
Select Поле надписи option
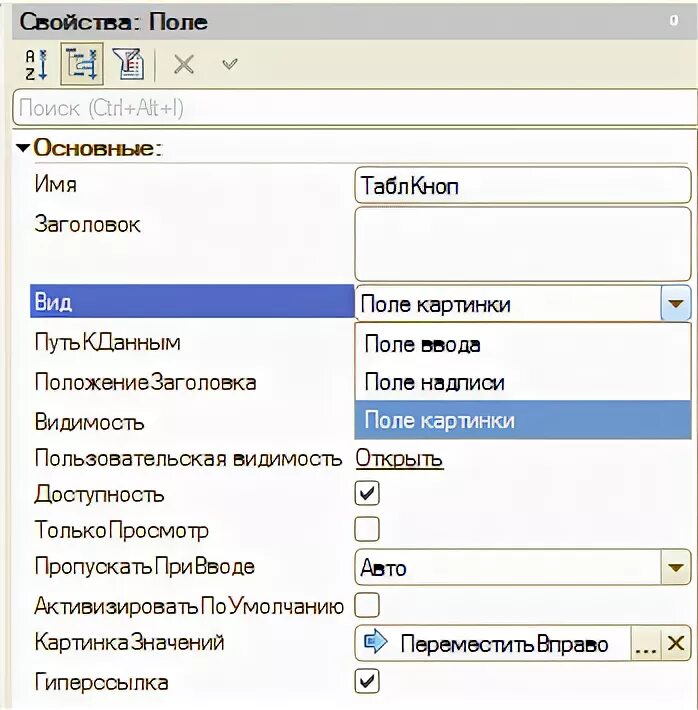click(x=434, y=382)
